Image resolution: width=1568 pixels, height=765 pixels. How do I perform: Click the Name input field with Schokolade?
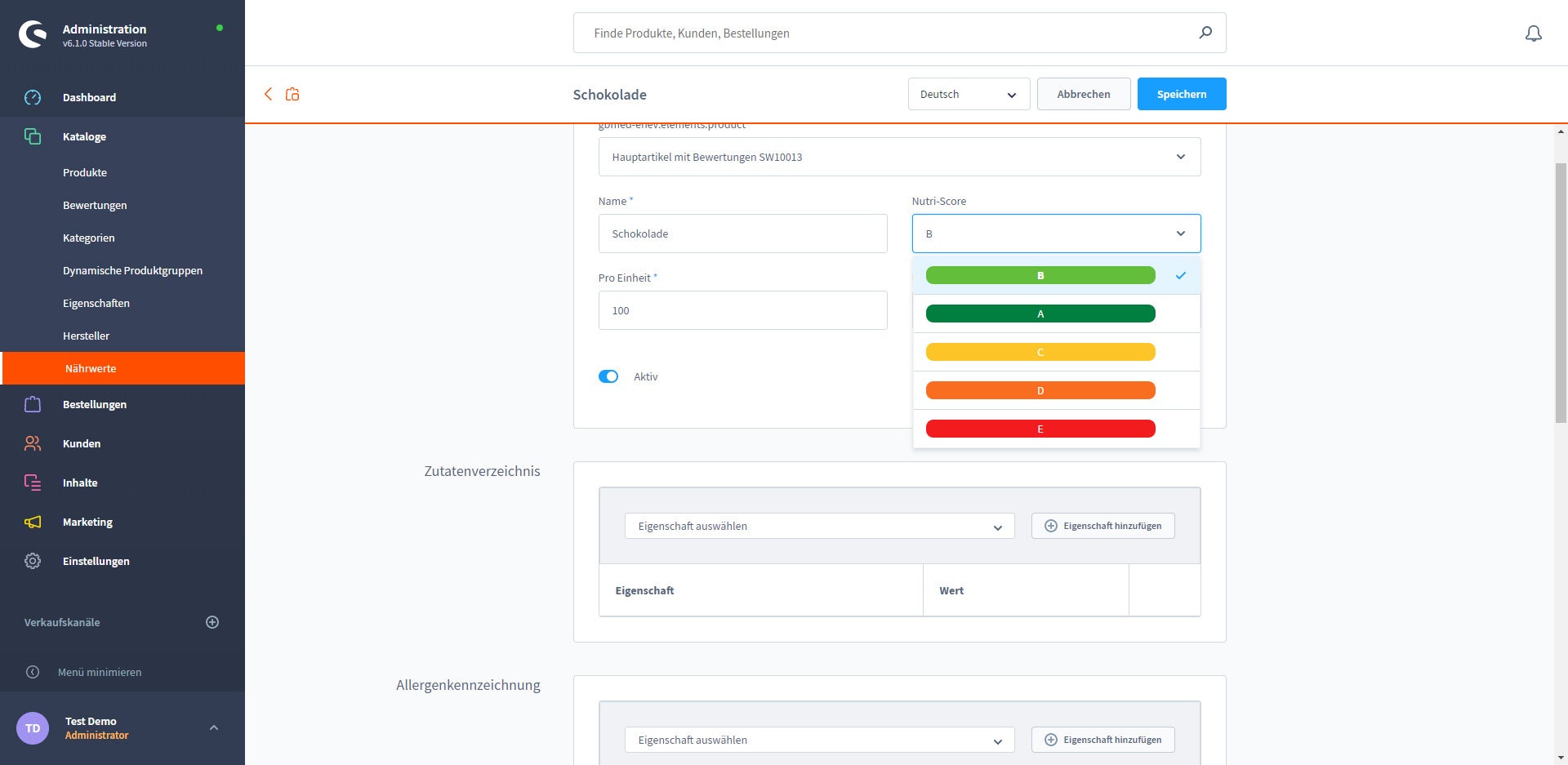point(742,234)
